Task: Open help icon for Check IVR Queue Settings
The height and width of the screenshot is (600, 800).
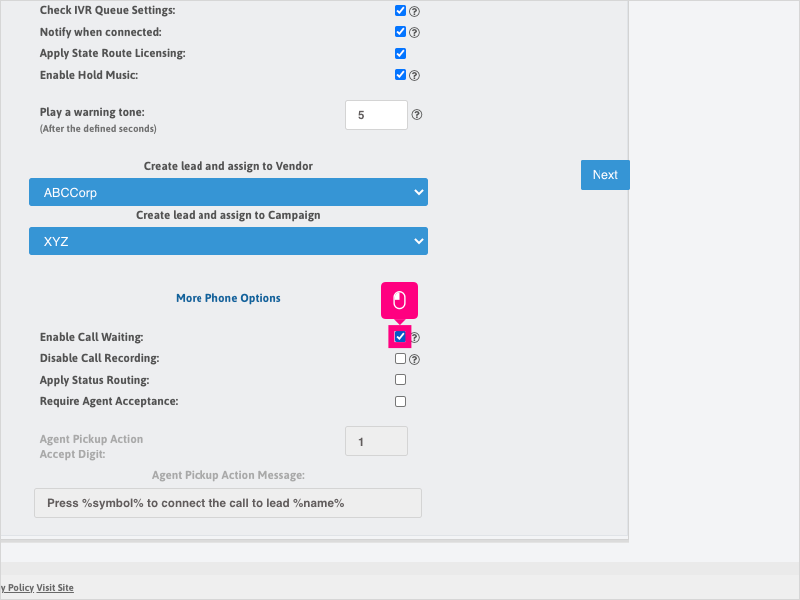Action: (x=414, y=11)
